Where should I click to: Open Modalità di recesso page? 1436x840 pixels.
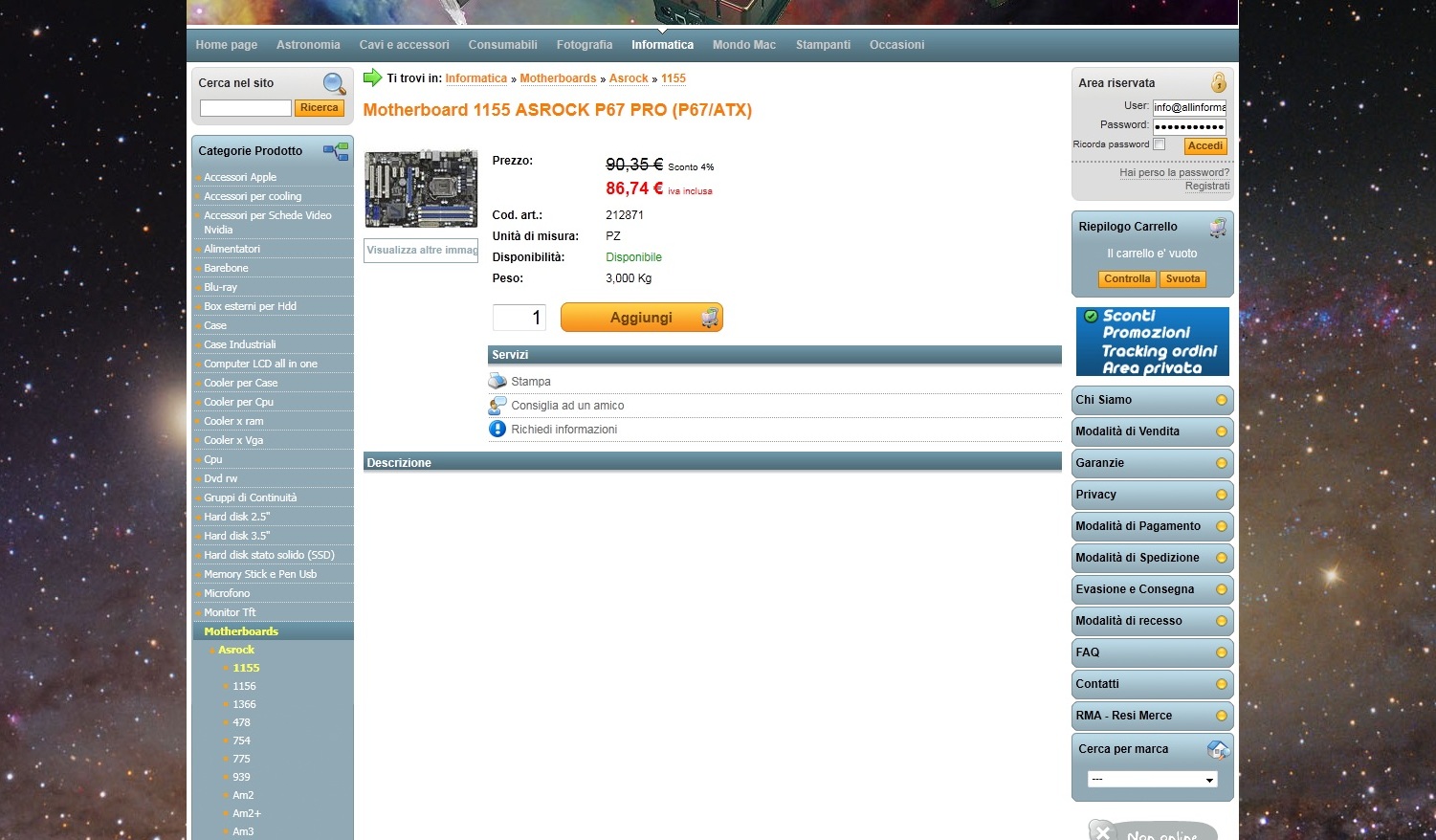pyautogui.click(x=1152, y=621)
